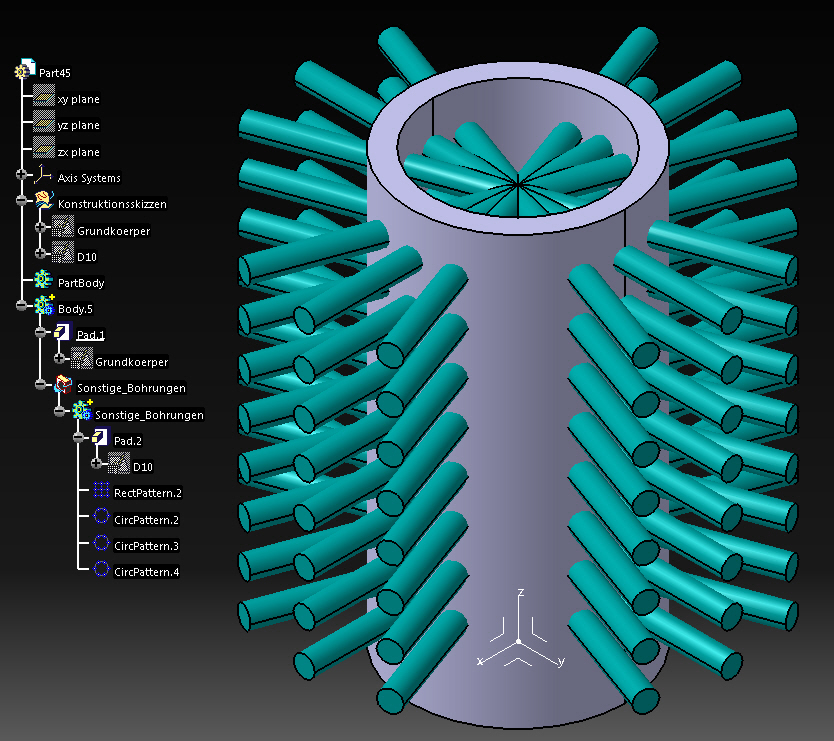This screenshot has width=834, height=741.
Task: Select the xy plane icon
Action: [x=44, y=96]
